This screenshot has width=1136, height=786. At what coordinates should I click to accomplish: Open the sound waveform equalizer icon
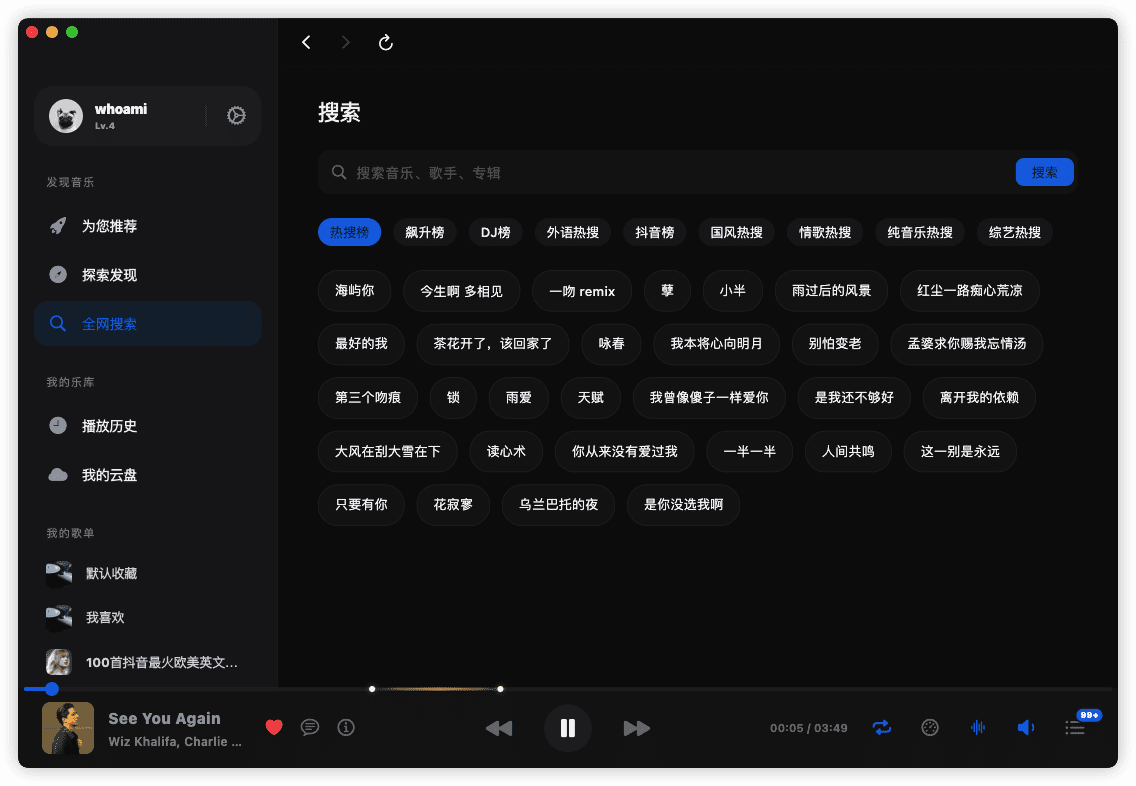977,727
